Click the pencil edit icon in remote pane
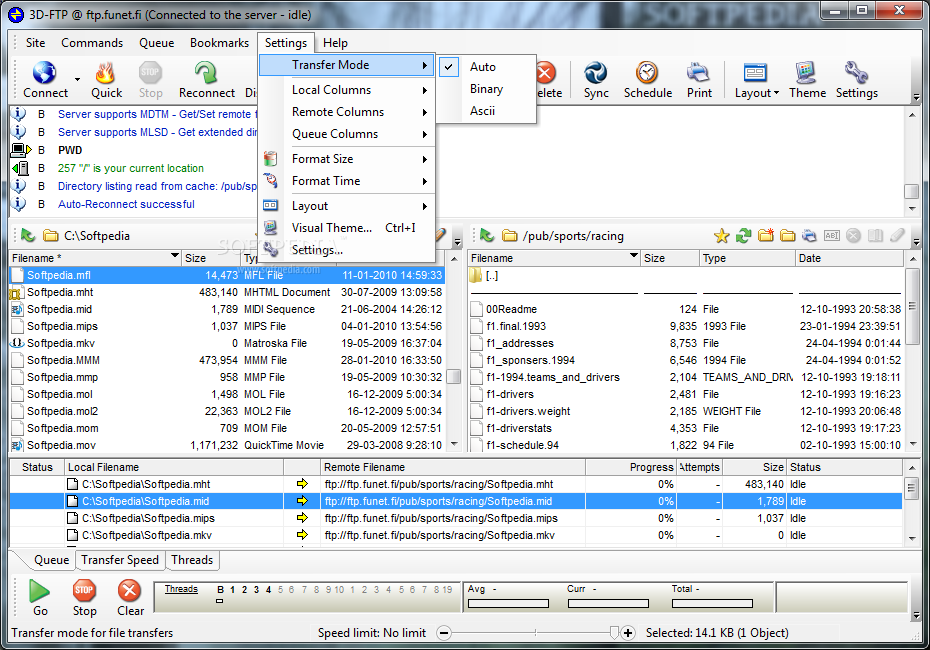 tap(897, 235)
